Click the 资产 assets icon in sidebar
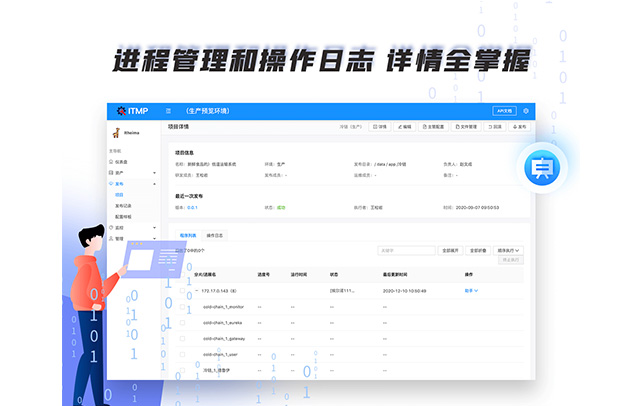This screenshot has height=406, width=644. 111,173
